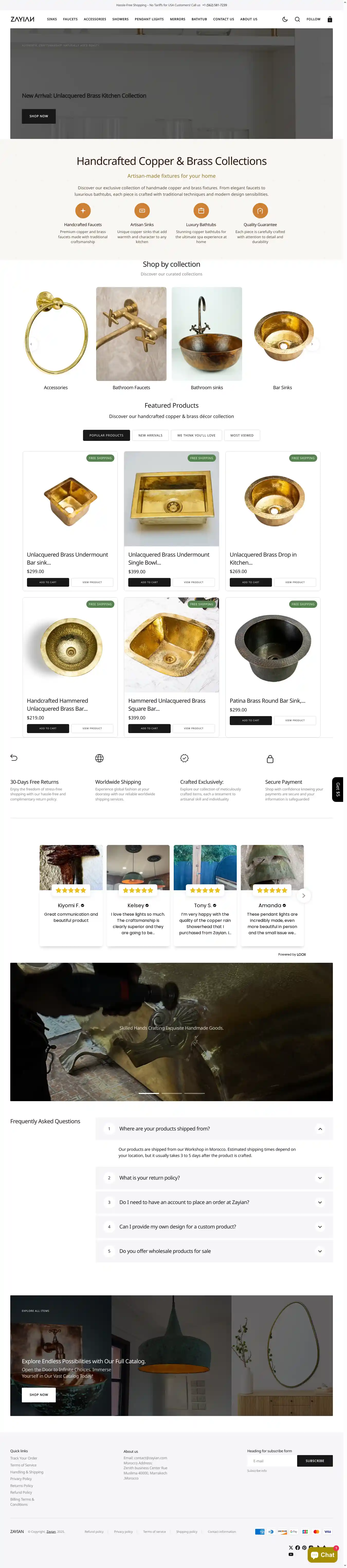Image resolution: width=347 pixels, height=1568 pixels.
Task: Open the Pendant Lights menu item
Action: [x=149, y=19]
